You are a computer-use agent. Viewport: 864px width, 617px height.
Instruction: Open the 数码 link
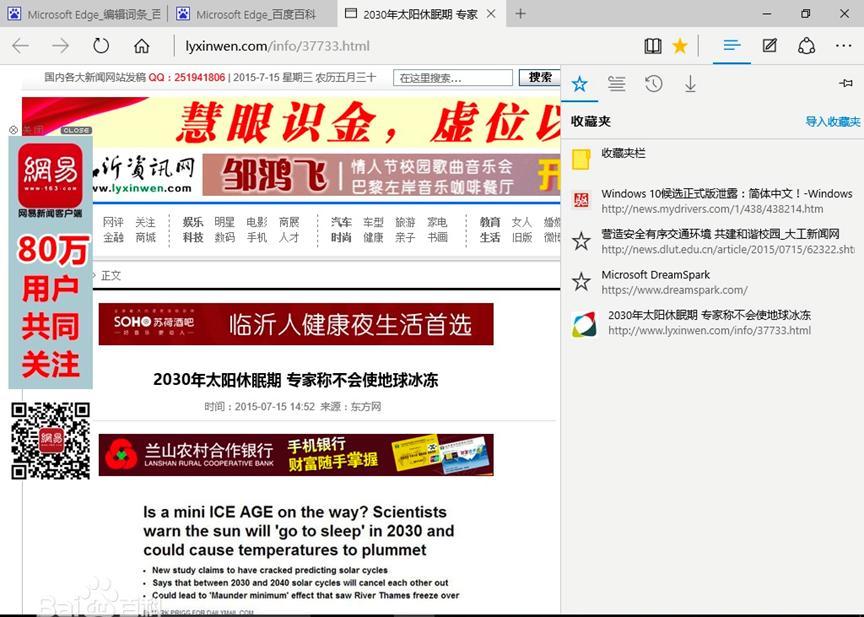pos(224,237)
